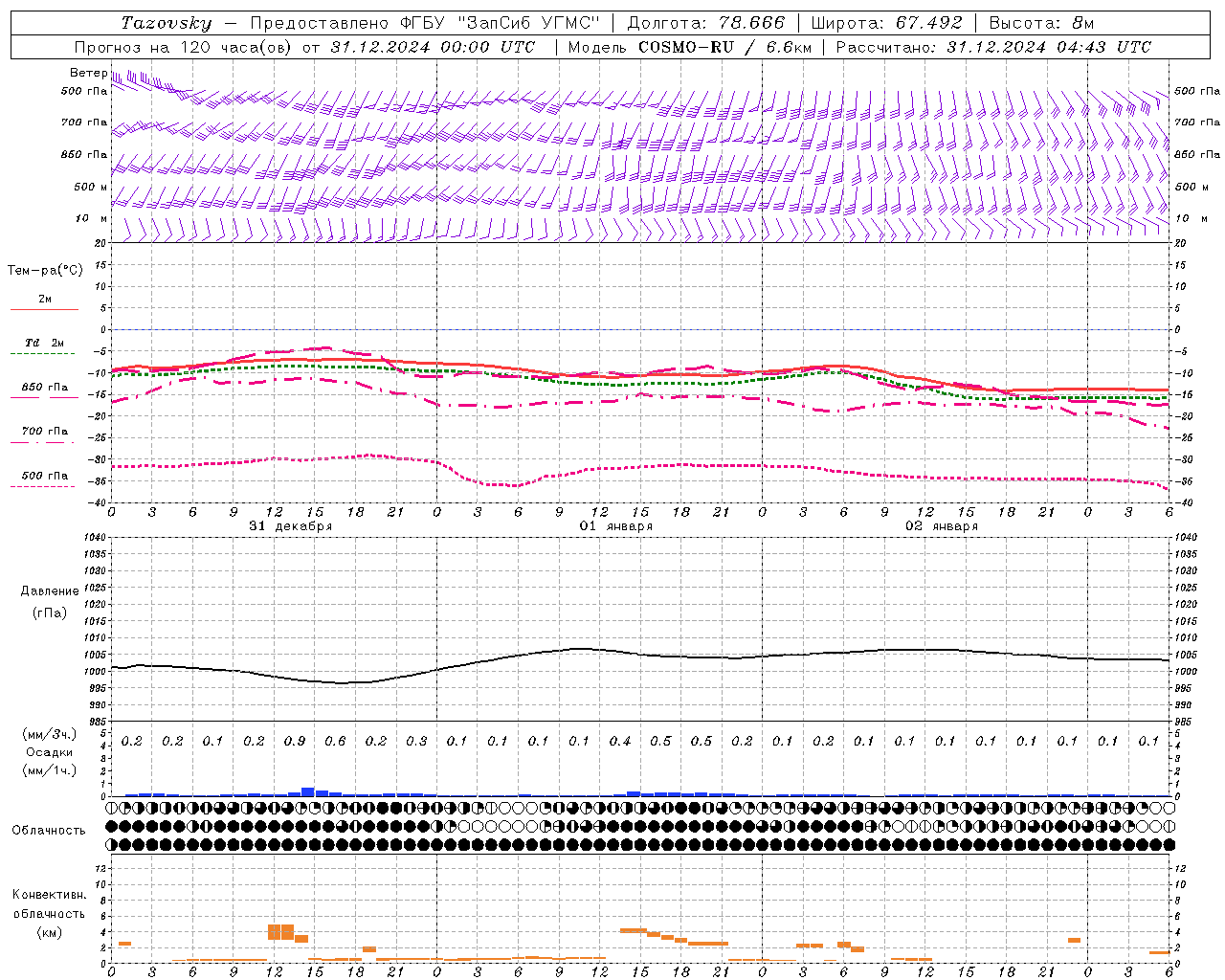The image size is (1225, 980).
Task: Click the model label COSMO-RU / 6.6км
Action: (725, 47)
